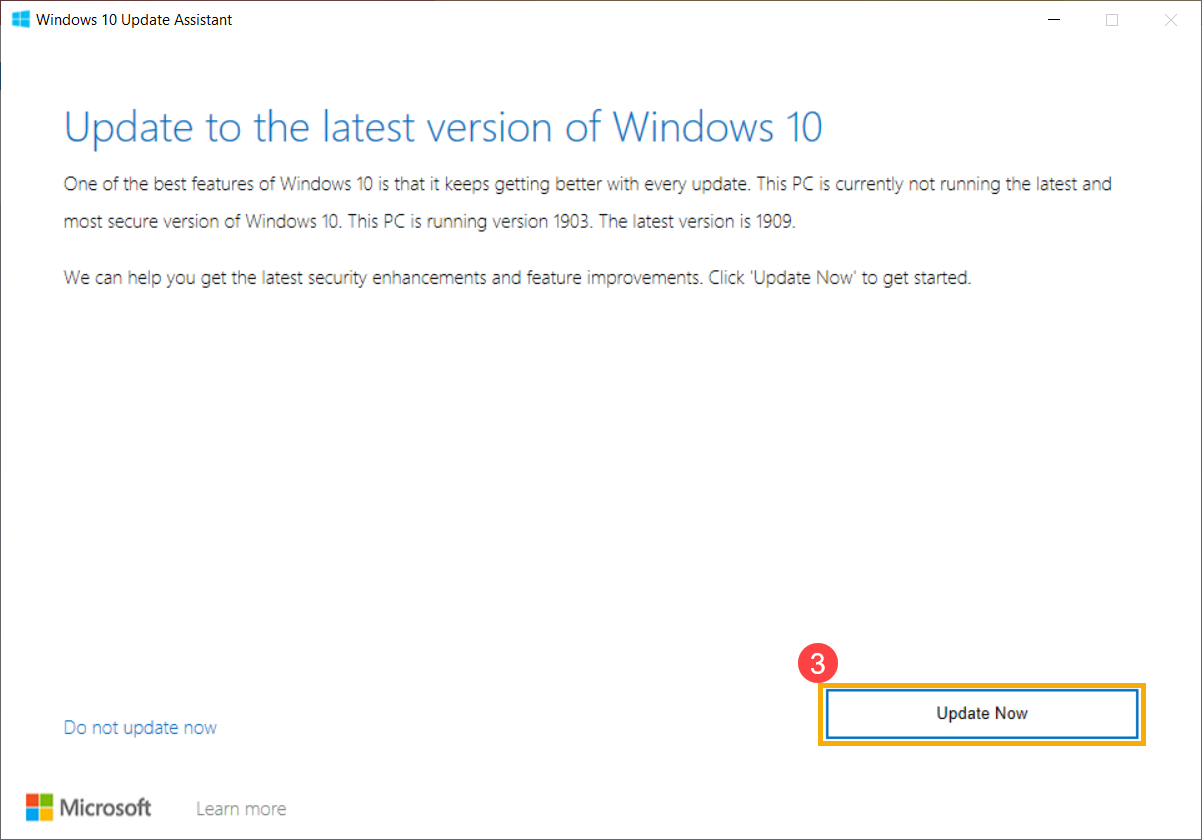Image resolution: width=1202 pixels, height=840 pixels.
Task: Click the Windows logo in the title bar
Action: (20, 19)
